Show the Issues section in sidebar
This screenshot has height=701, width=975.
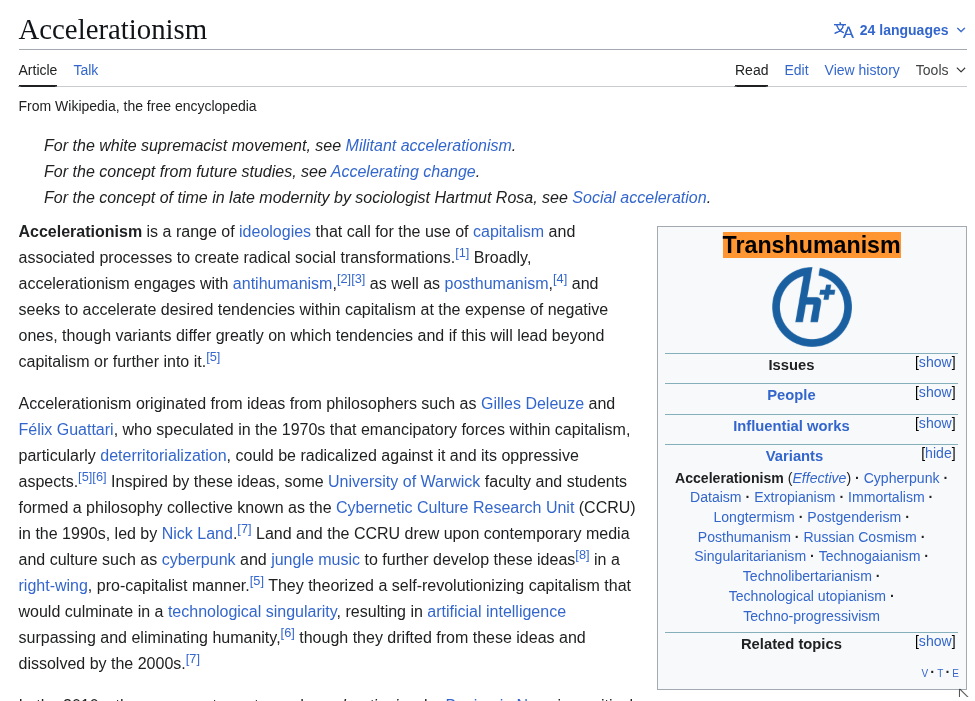tap(935, 362)
